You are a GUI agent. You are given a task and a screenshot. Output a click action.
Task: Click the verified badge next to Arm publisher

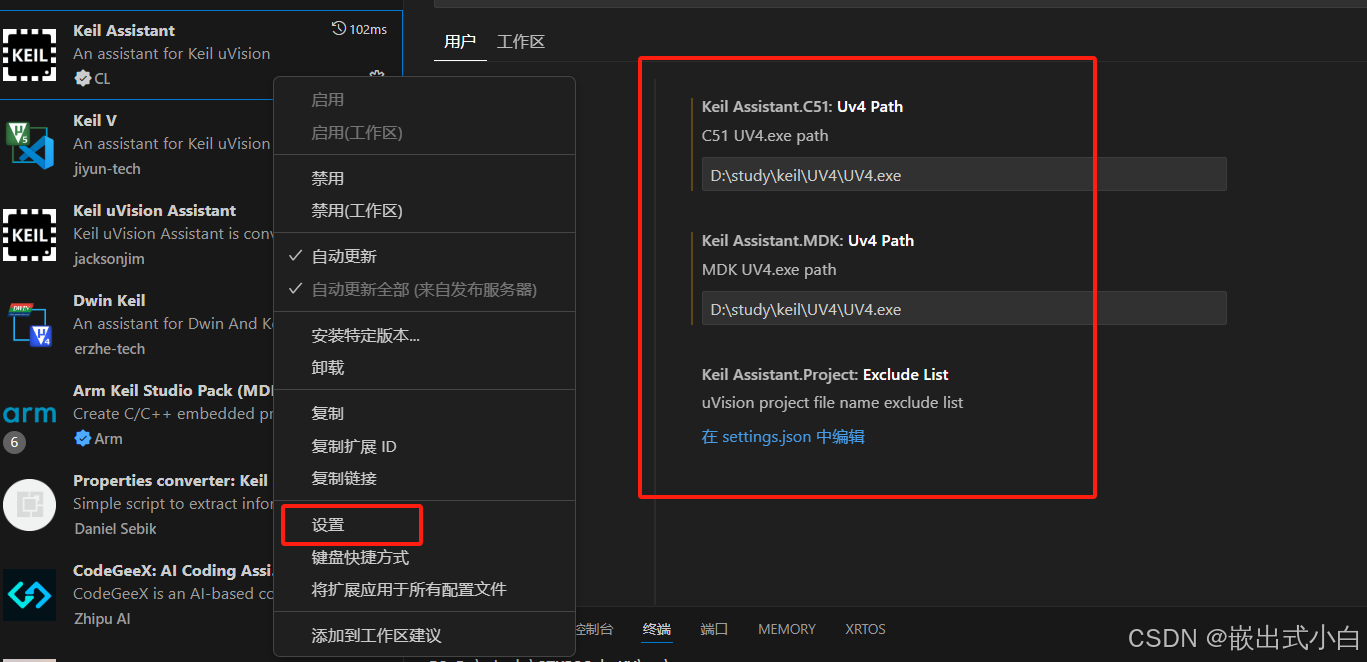[82, 438]
